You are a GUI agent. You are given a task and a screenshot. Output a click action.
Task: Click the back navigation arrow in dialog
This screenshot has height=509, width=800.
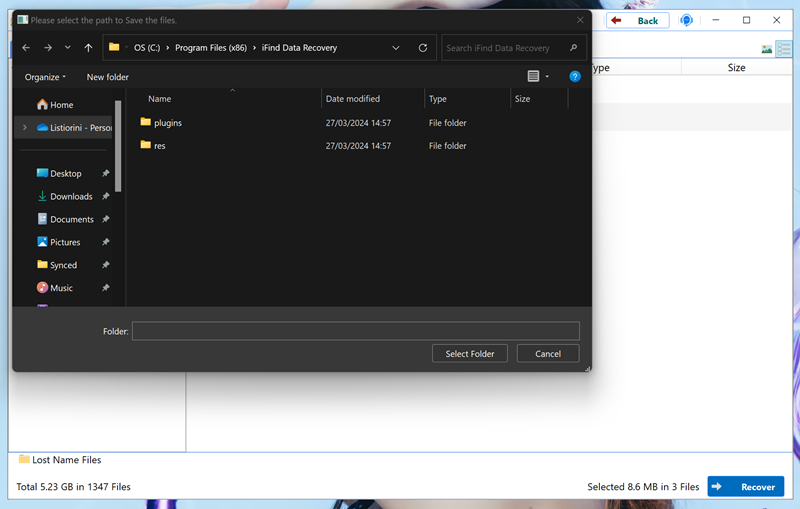[26, 48]
